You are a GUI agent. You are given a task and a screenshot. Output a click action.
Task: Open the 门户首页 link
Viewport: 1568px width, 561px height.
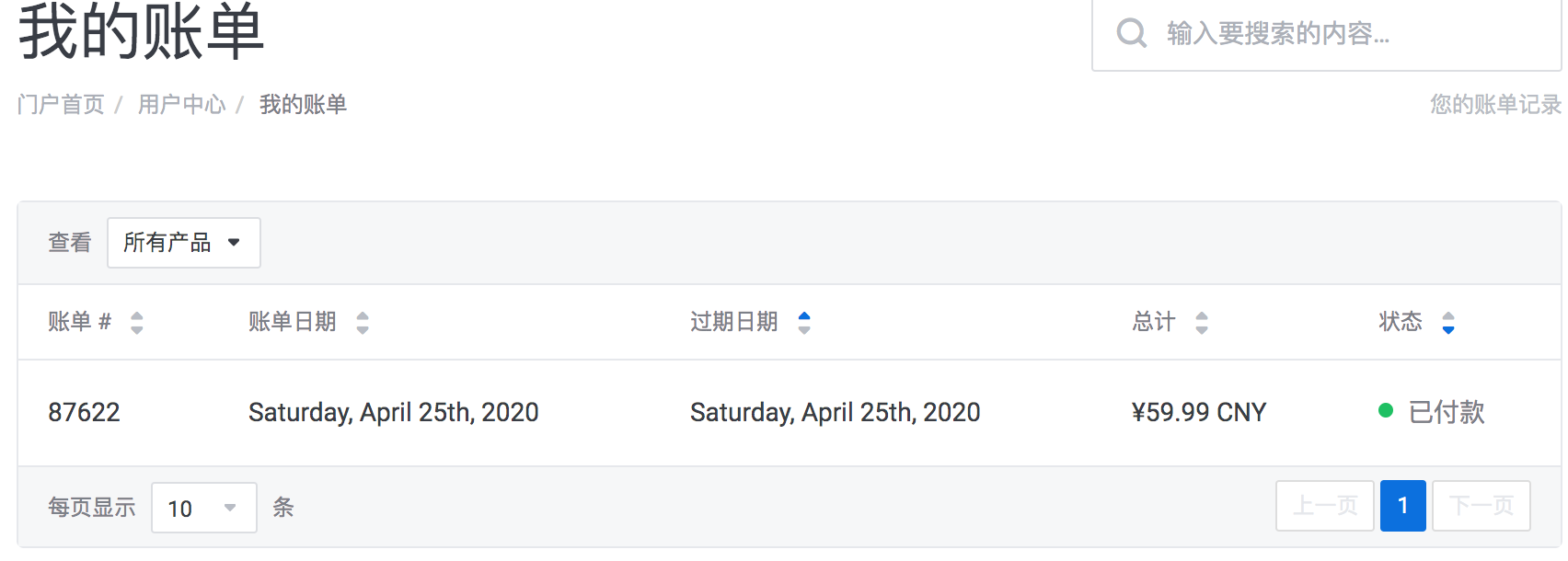[x=60, y=104]
